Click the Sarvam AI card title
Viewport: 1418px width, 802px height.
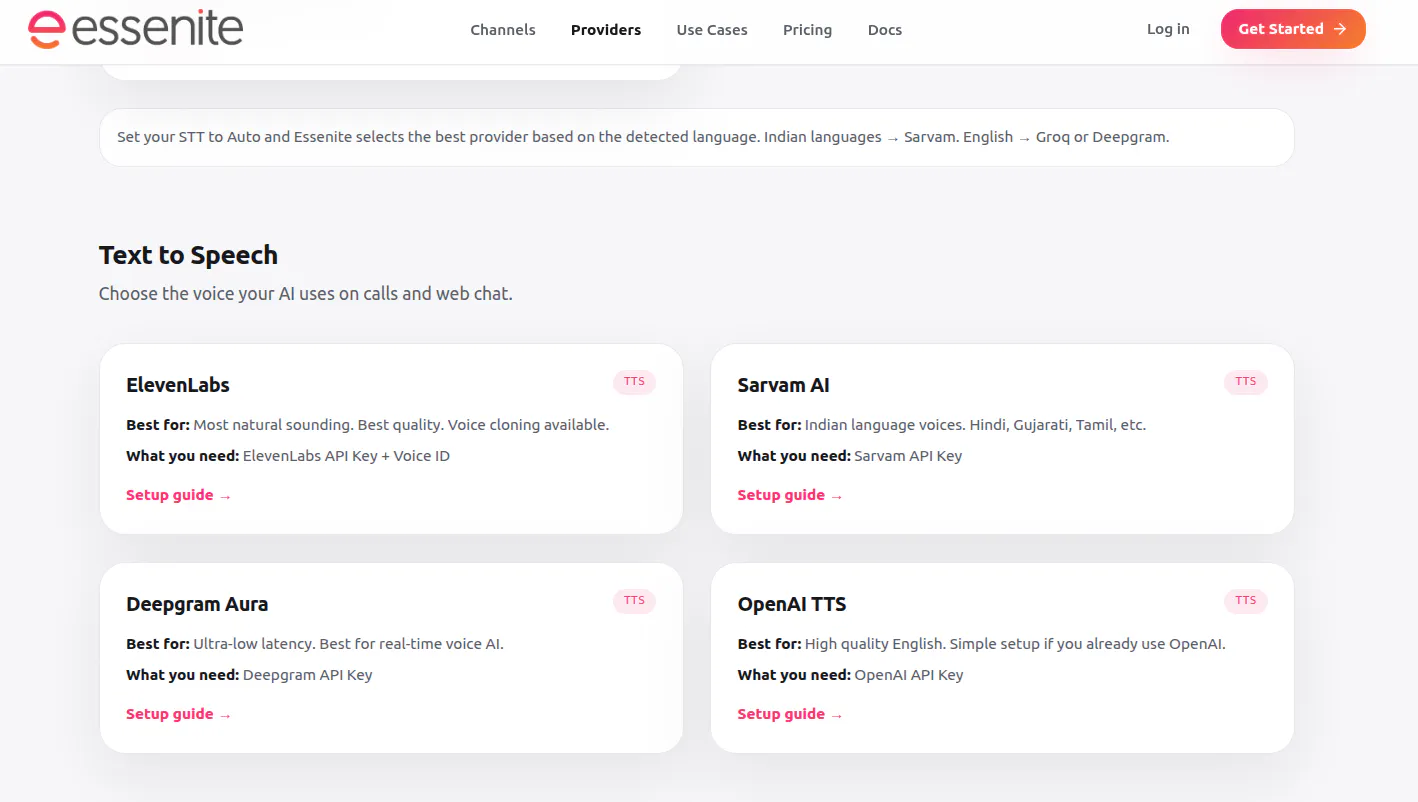coord(783,385)
